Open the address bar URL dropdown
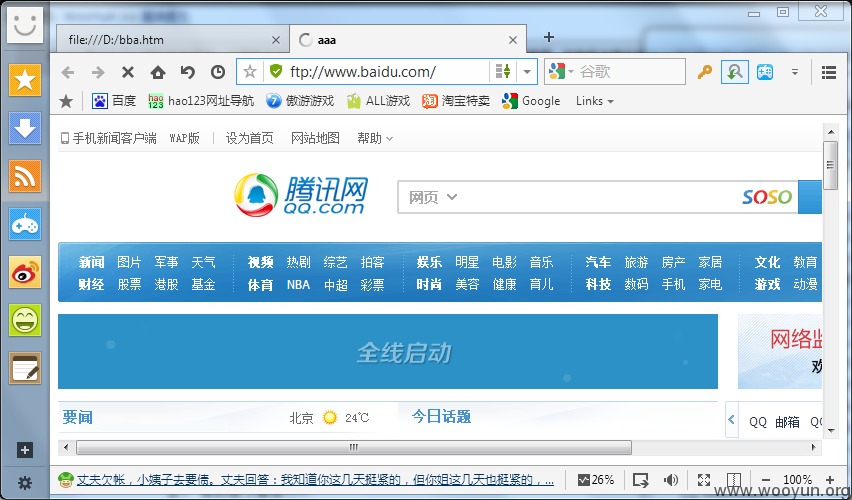 point(527,71)
